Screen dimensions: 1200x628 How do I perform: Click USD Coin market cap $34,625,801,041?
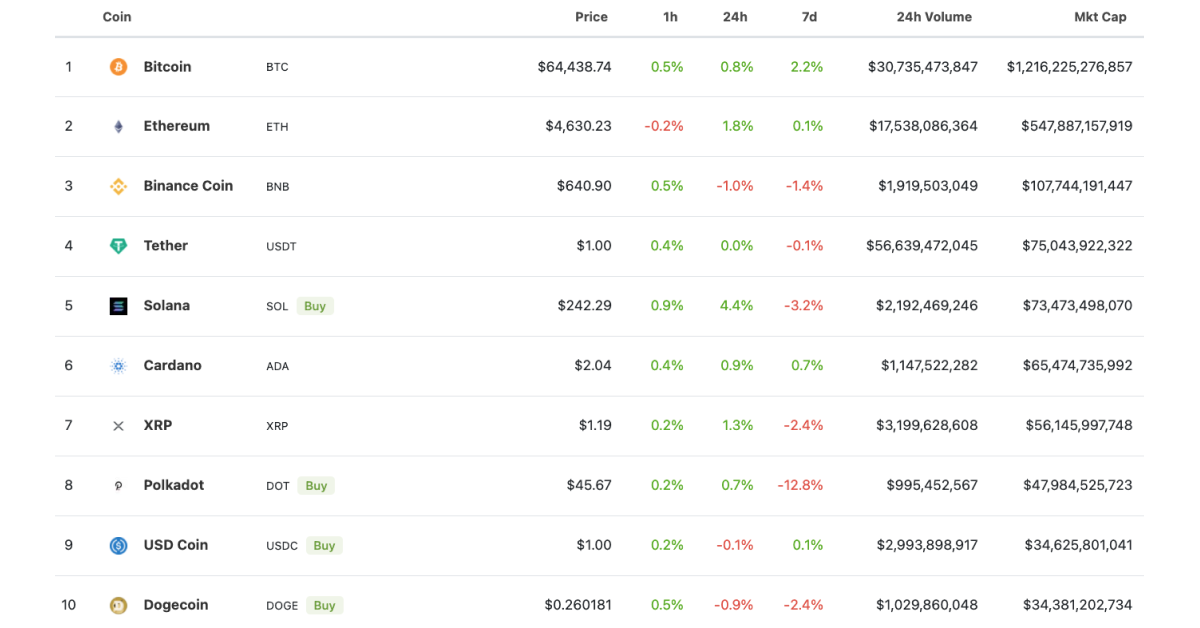click(1079, 545)
